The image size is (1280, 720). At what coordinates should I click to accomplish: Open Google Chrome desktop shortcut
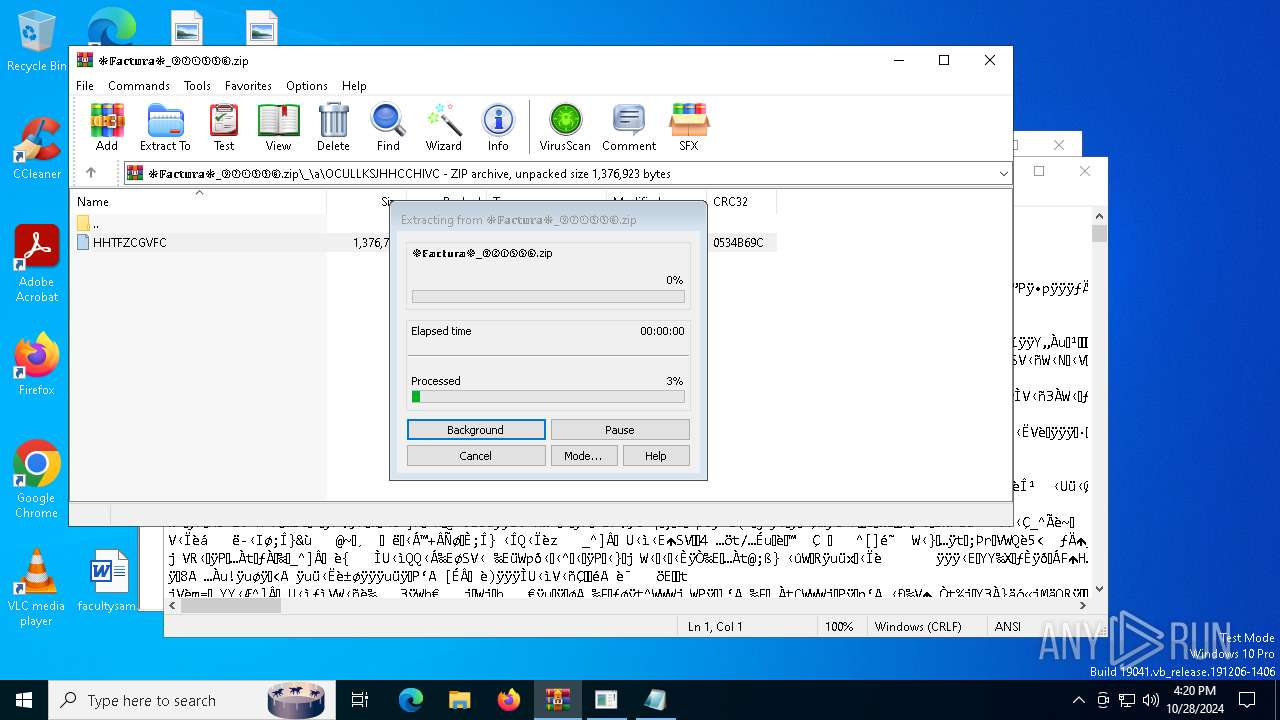tap(37, 480)
